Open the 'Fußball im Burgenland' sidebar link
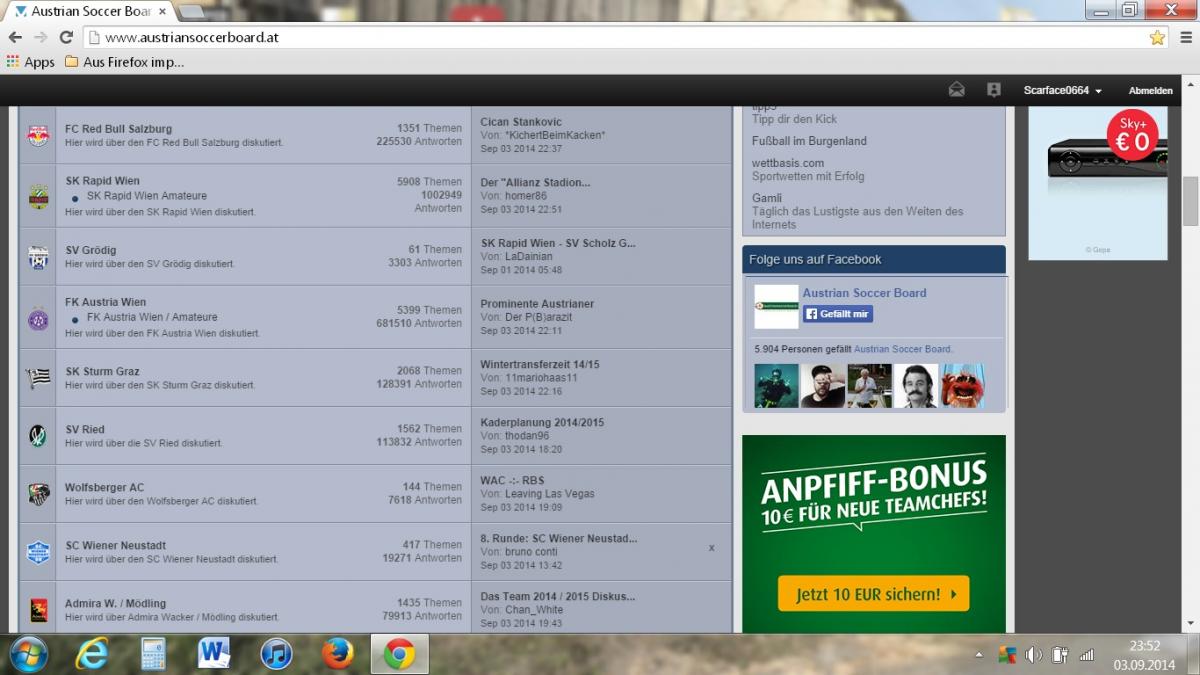The width and height of the screenshot is (1200, 675). tap(809, 141)
